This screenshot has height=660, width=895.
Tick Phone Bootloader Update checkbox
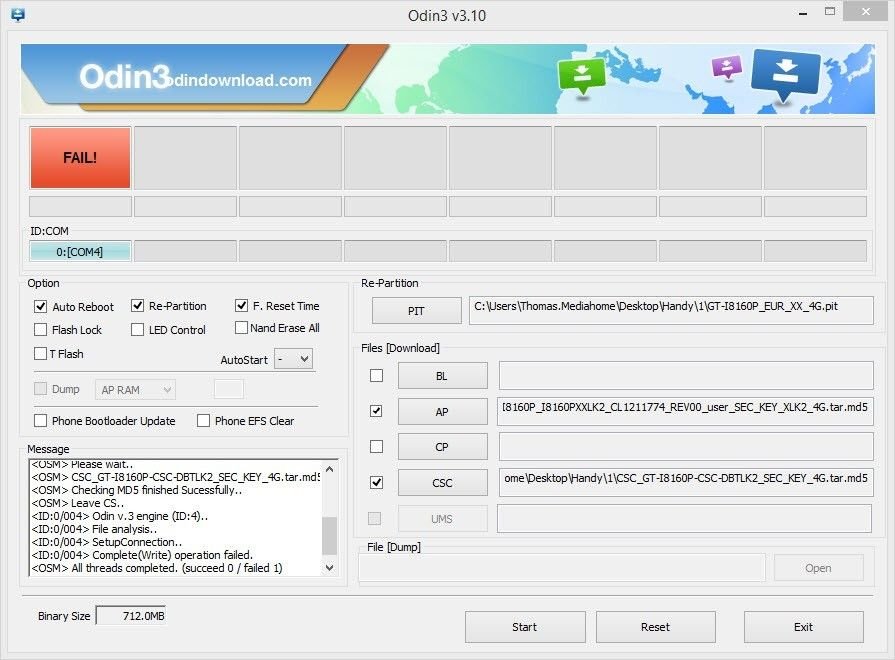41,421
